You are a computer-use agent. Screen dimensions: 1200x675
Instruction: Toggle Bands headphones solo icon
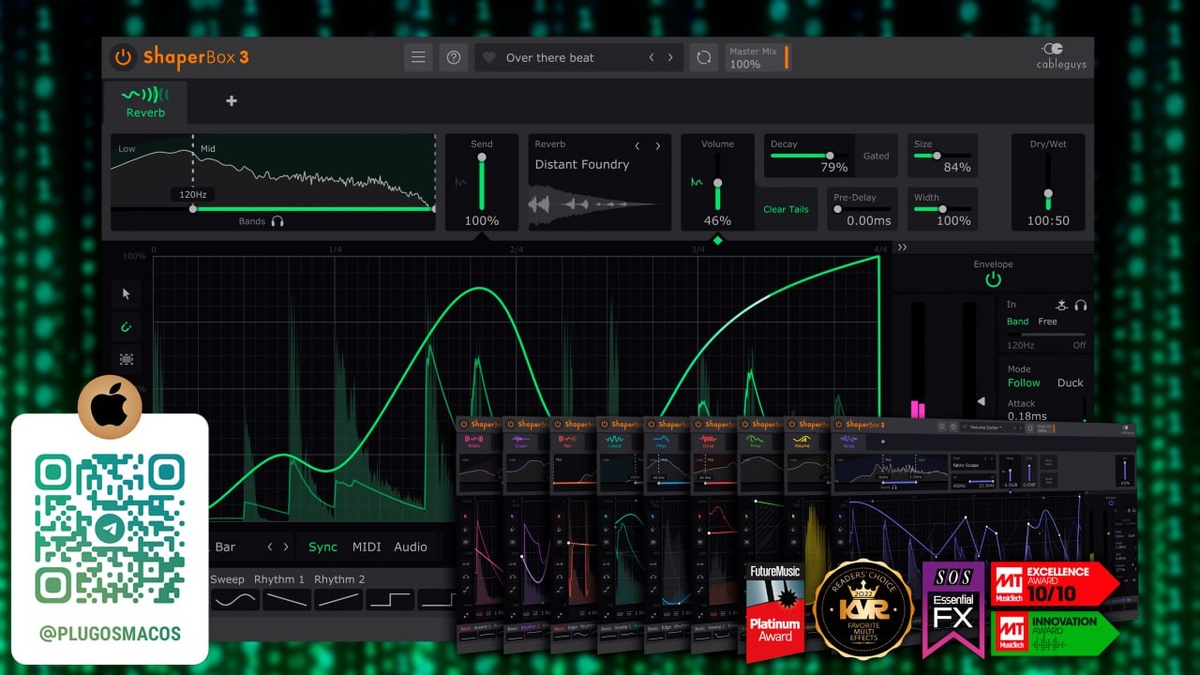pyautogui.click(x=277, y=221)
